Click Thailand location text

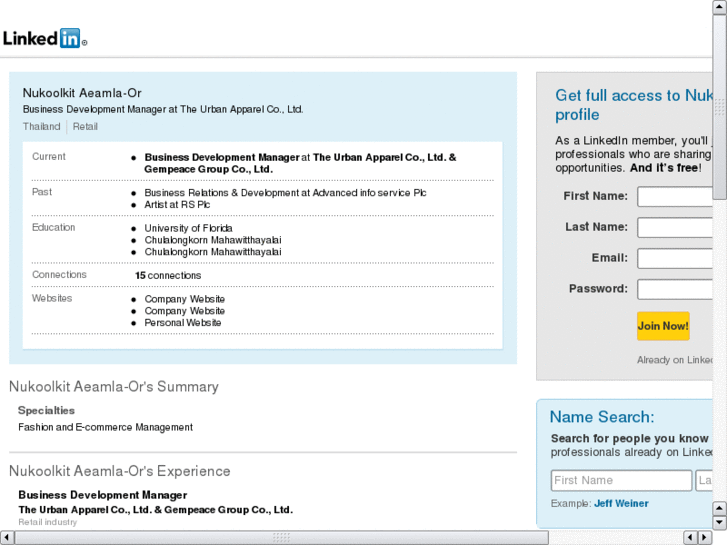coord(42,127)
